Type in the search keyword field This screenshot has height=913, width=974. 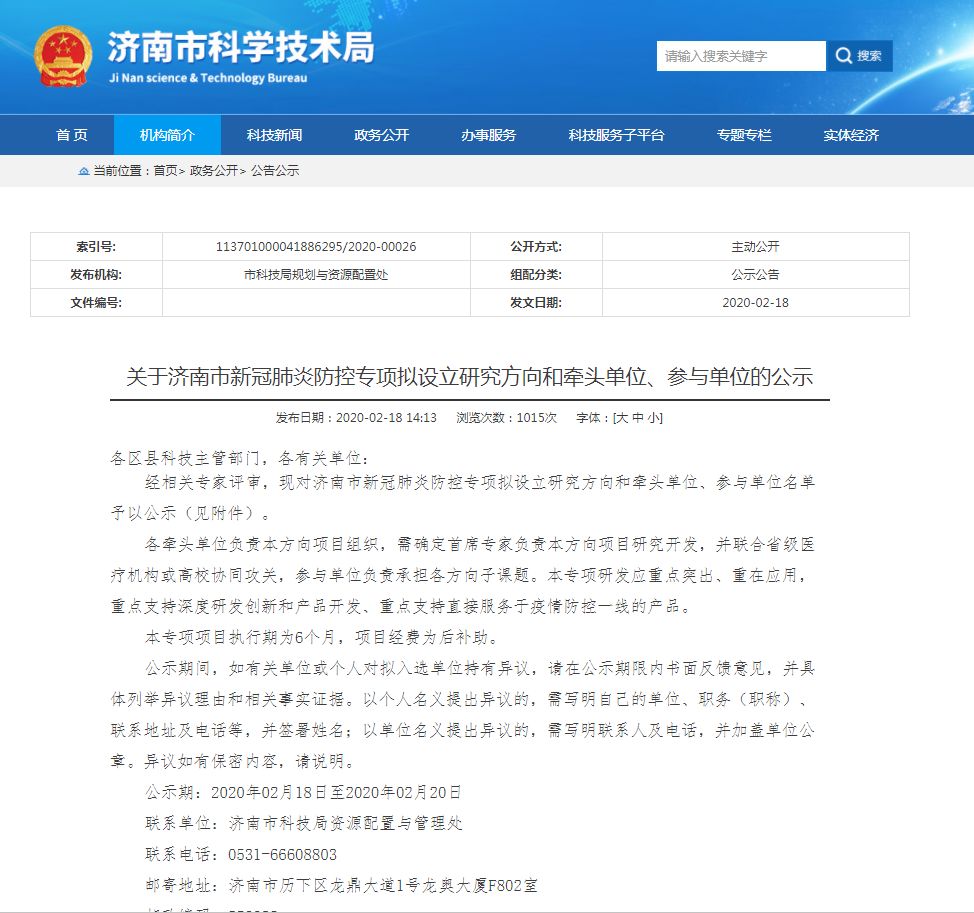point(741,56)
